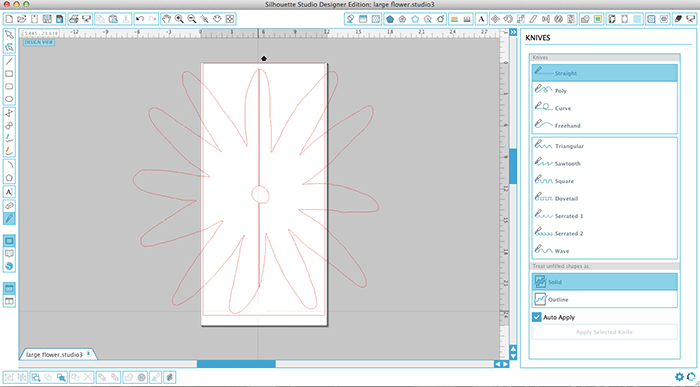Click Apply Selected Knife button
The width and height of the screenshot is (700, 387).
604,332
